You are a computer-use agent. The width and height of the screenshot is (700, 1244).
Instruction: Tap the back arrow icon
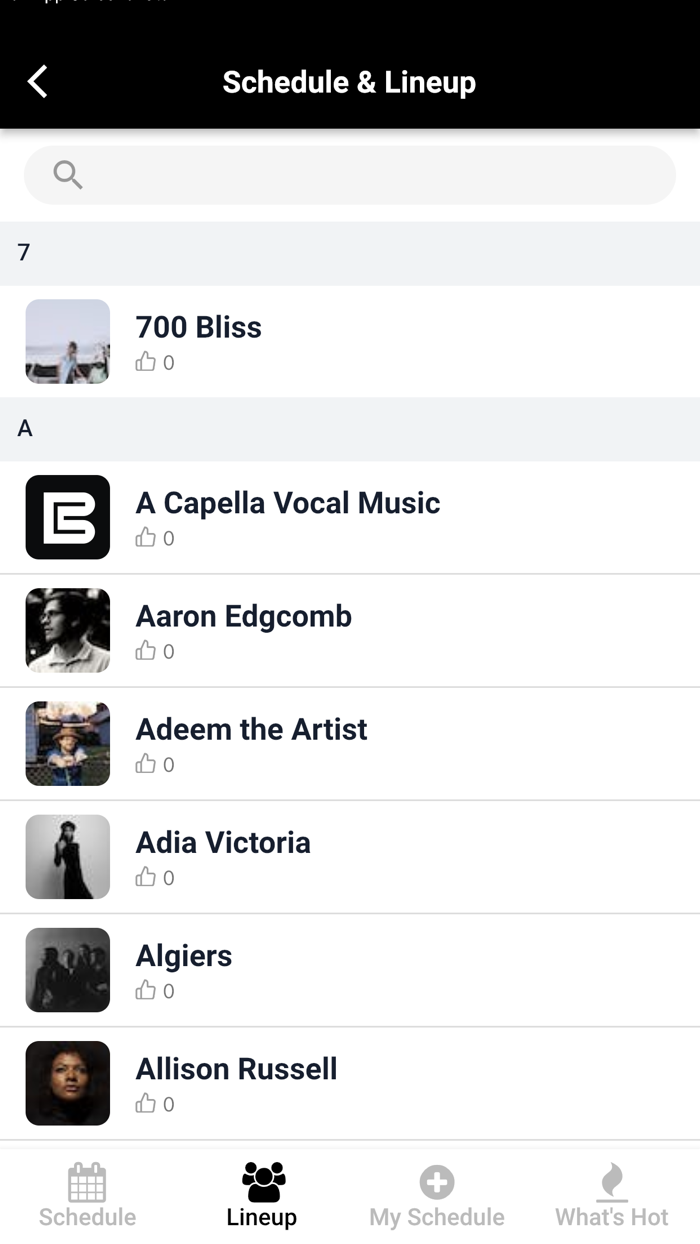[38, 81]
